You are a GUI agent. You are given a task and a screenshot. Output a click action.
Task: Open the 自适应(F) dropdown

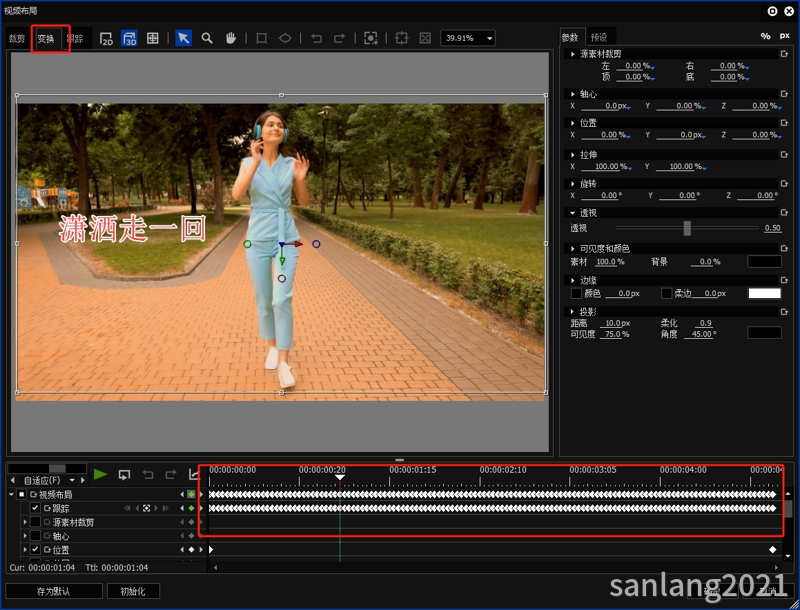click(72, 480)
